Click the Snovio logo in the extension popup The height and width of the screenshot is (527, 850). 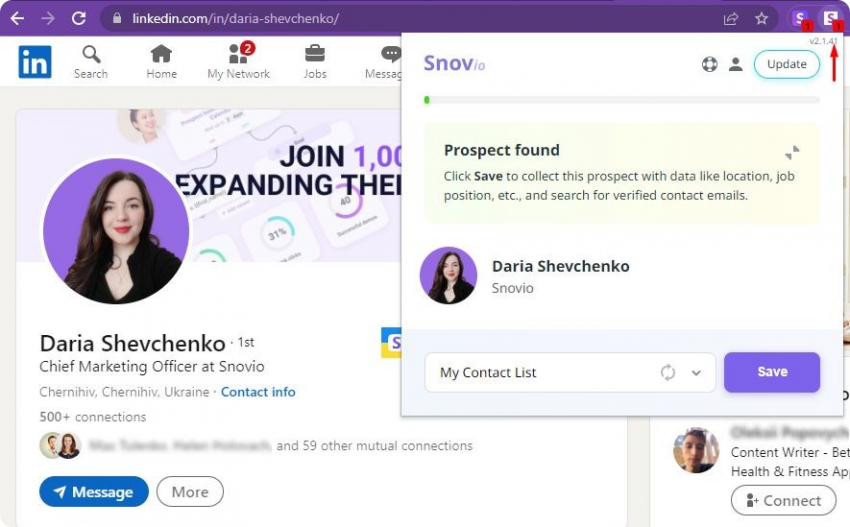click(x=454, y=63)
